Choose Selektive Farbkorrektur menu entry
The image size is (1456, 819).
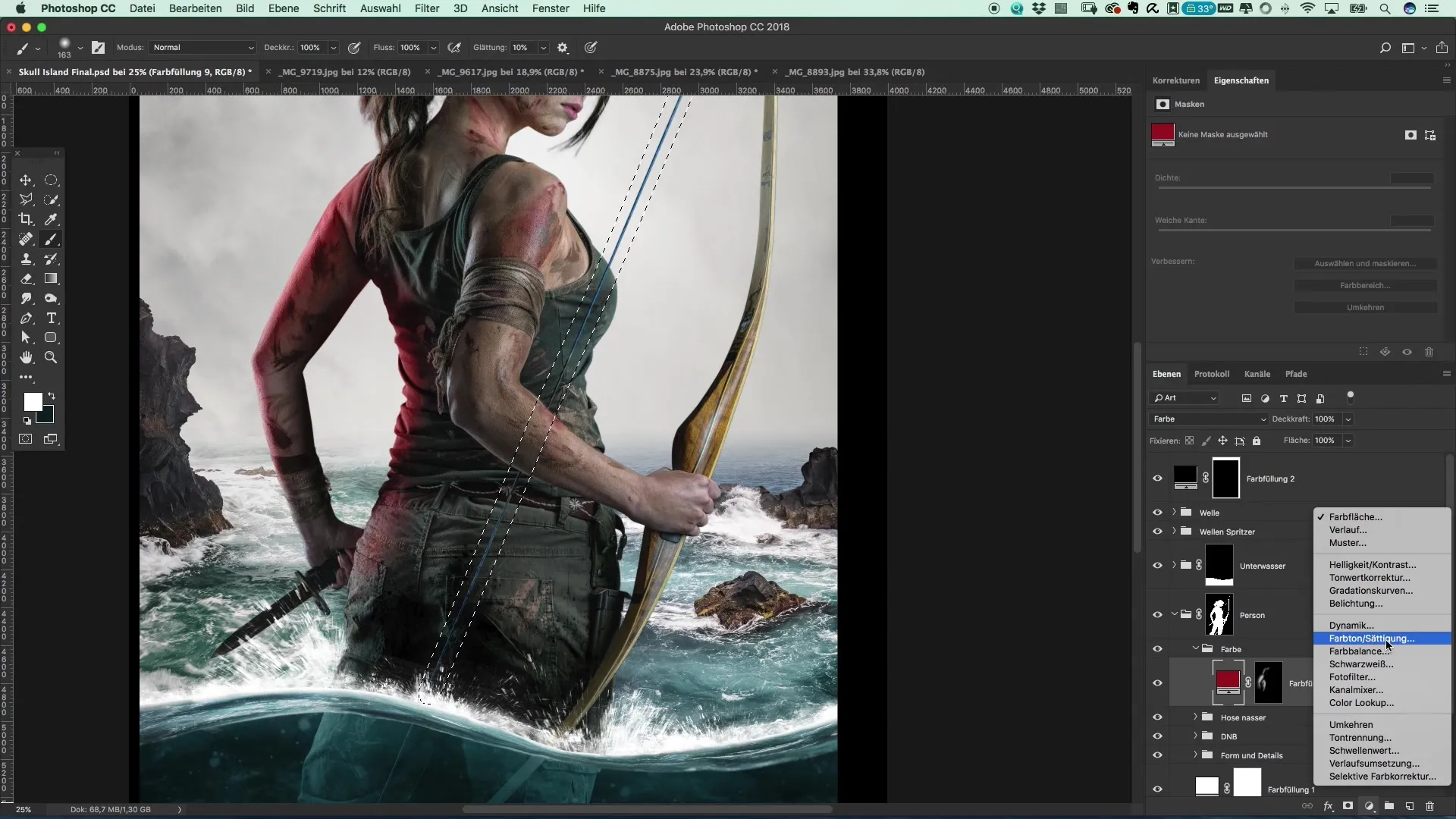(1382, 777)
